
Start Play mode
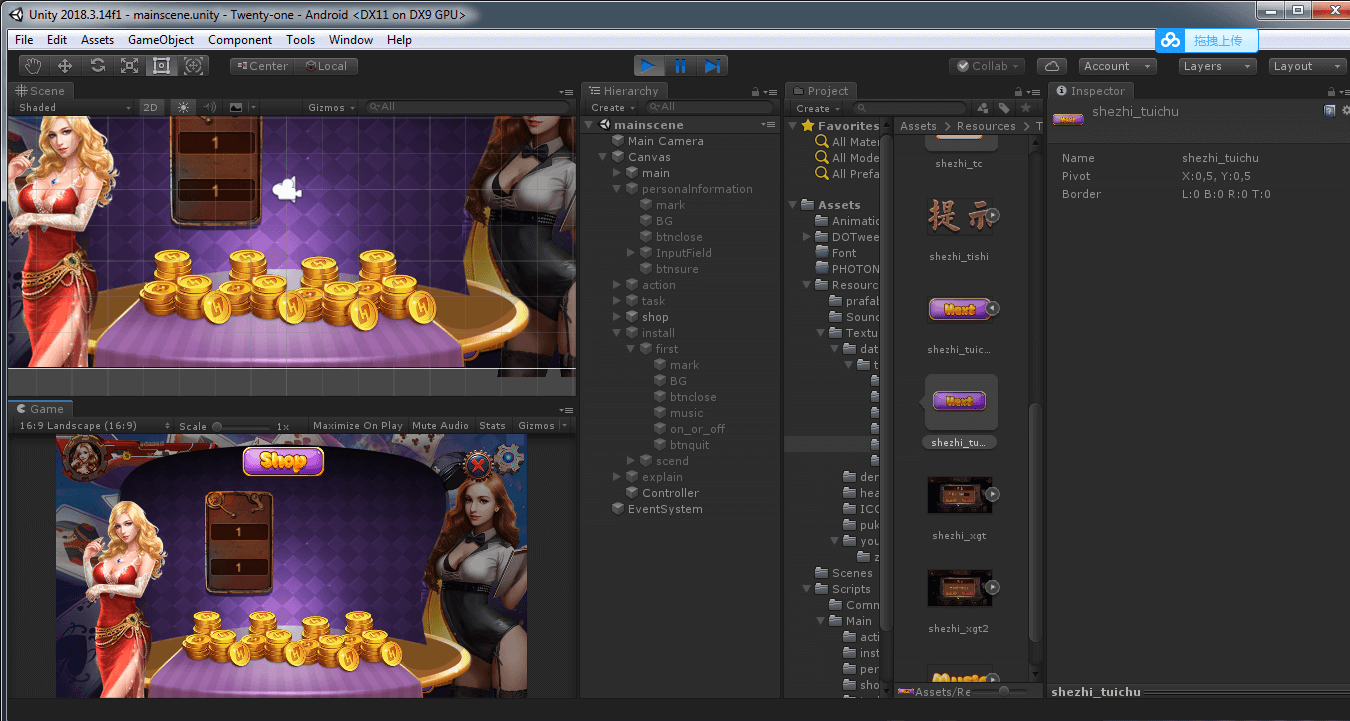(x=648, y=66)
